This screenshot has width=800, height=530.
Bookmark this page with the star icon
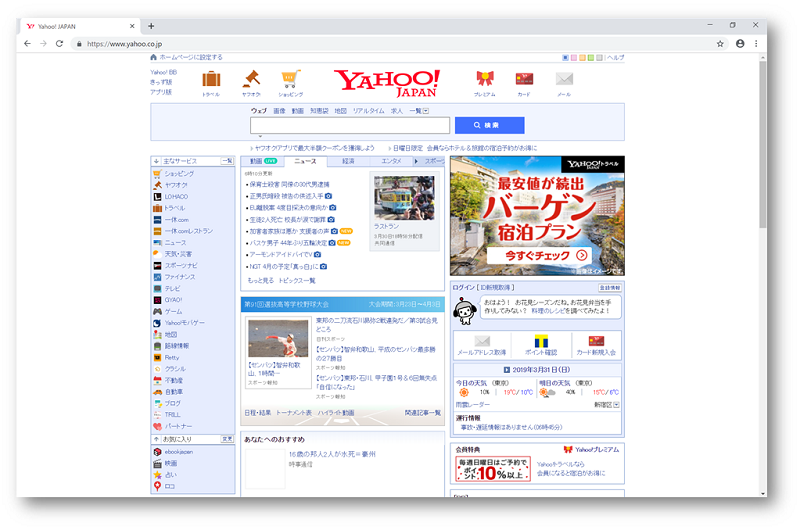coord(720,44)
